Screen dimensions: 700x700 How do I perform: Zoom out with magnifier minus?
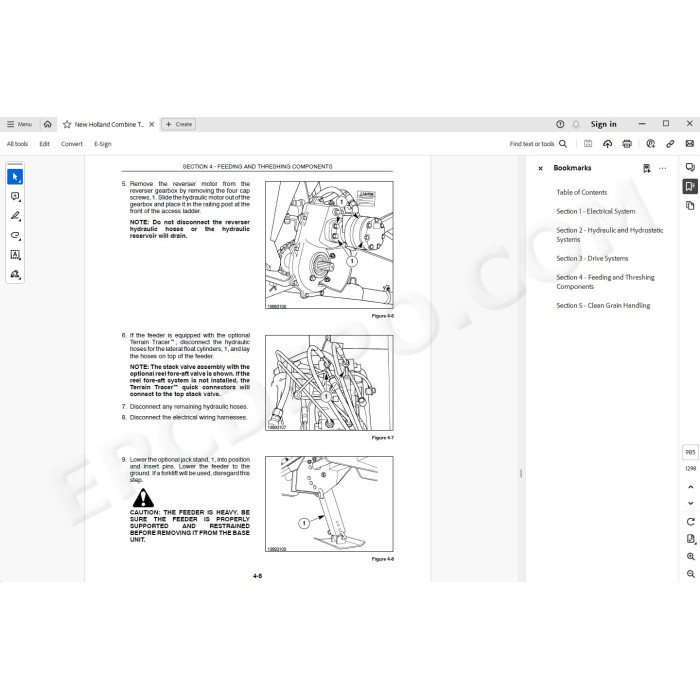pos(691,574)
